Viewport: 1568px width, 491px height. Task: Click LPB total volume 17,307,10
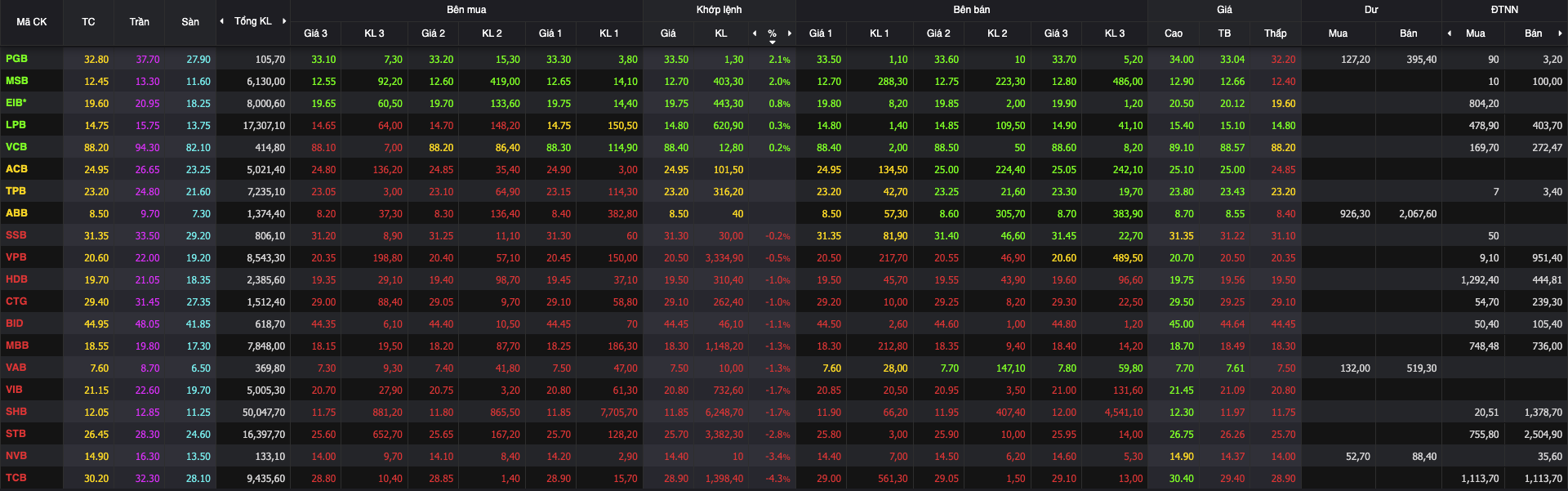click(264, 126)
